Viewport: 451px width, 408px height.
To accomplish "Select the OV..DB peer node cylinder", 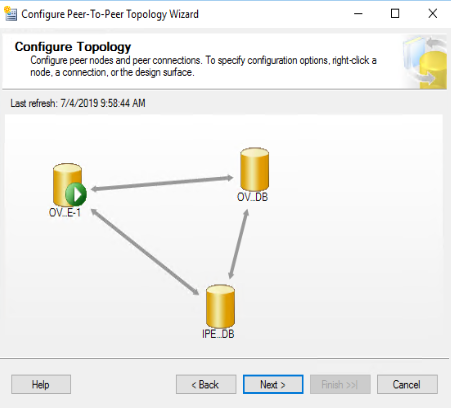I will 254,169.
